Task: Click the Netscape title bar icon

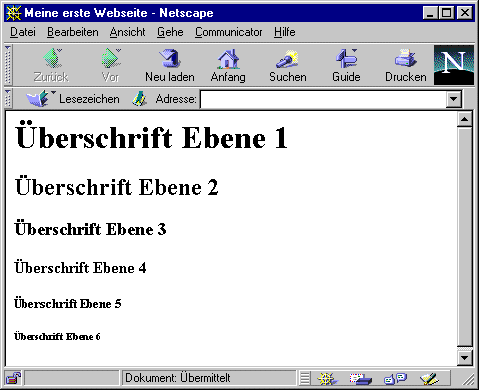Action: click(x=13, y=13)
